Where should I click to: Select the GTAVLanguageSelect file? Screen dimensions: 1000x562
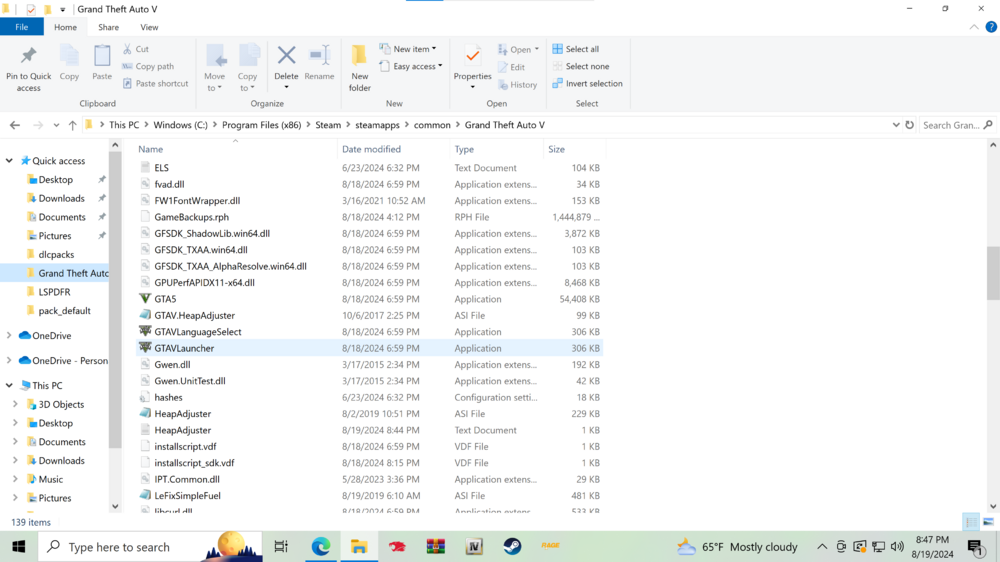[370, 332]
